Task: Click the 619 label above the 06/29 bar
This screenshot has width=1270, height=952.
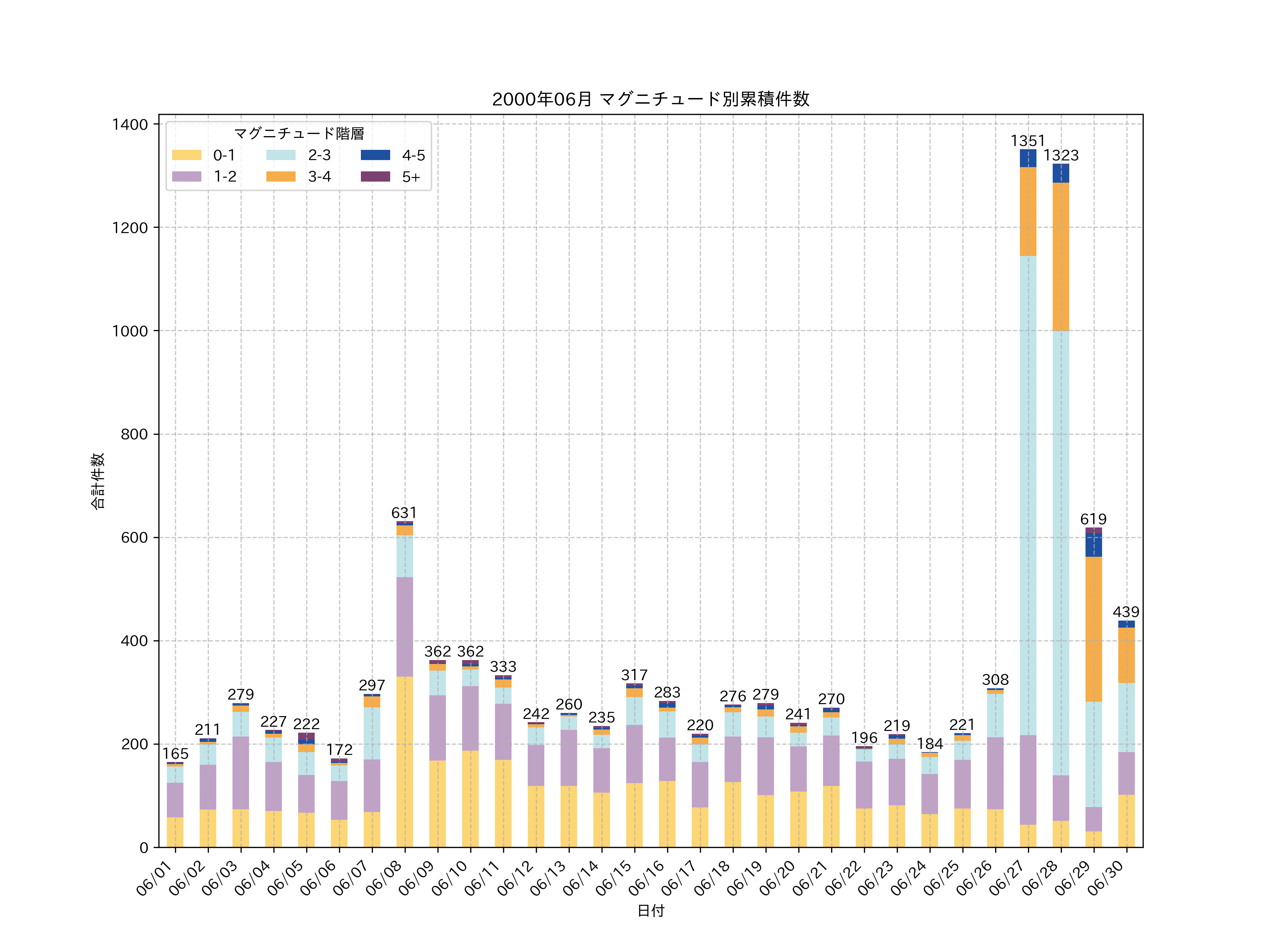Action: click(1093, 519)
